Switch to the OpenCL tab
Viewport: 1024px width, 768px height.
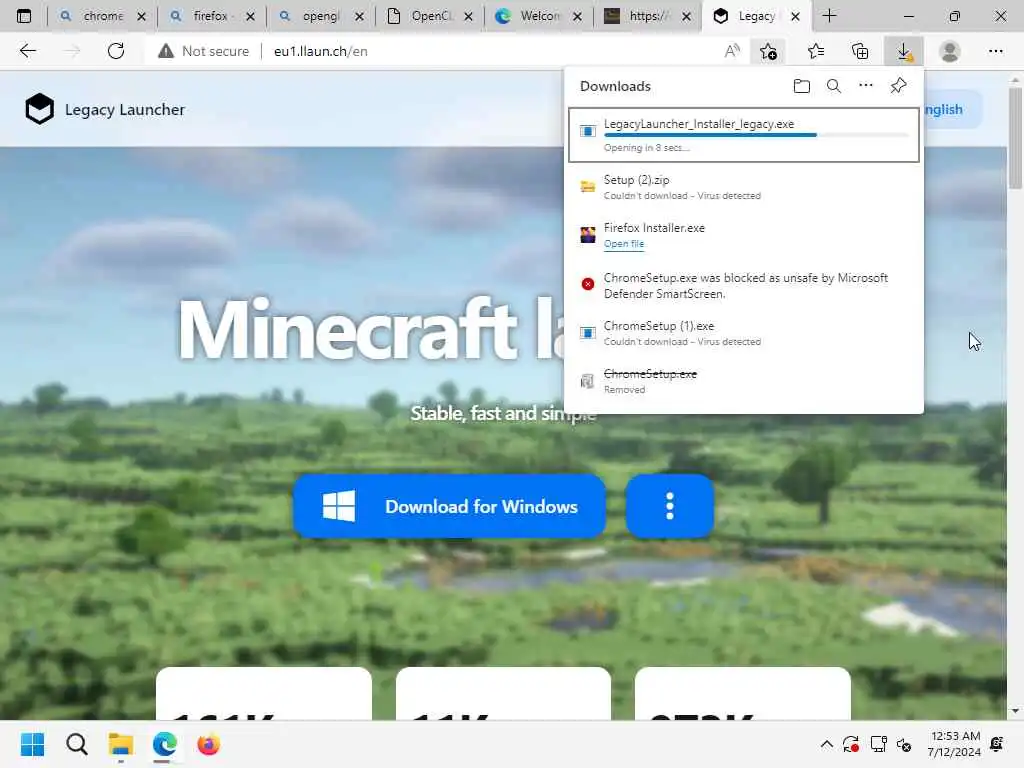[x=428, y=16]
